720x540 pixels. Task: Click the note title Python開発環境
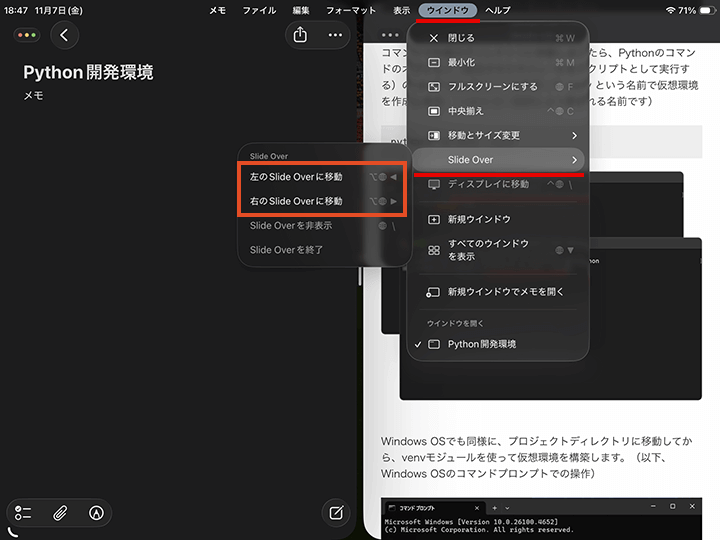[88, 73]
